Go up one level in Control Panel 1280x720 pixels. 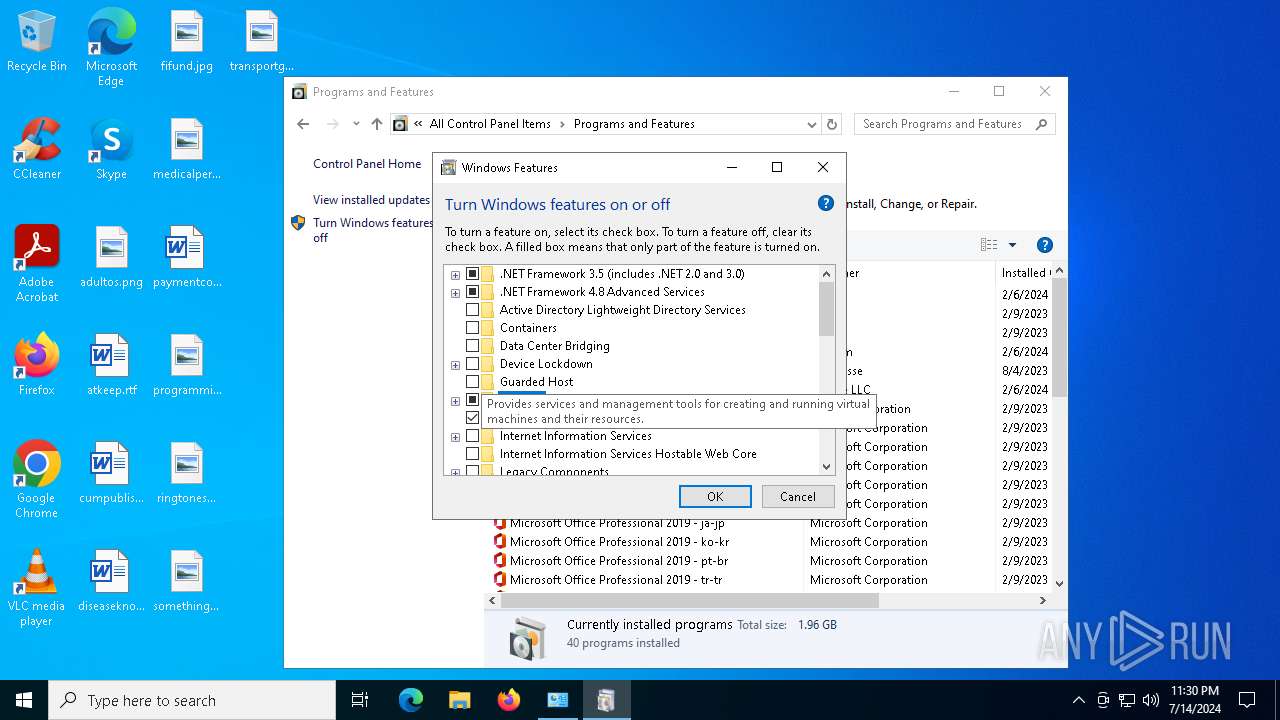376,124
